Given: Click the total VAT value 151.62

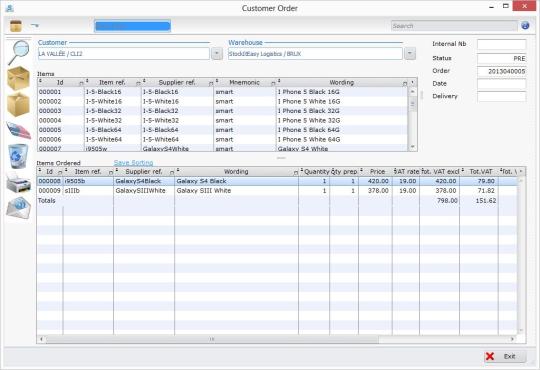Looking at the screenshot, I should pyautogui.click(x=486, y=201).
